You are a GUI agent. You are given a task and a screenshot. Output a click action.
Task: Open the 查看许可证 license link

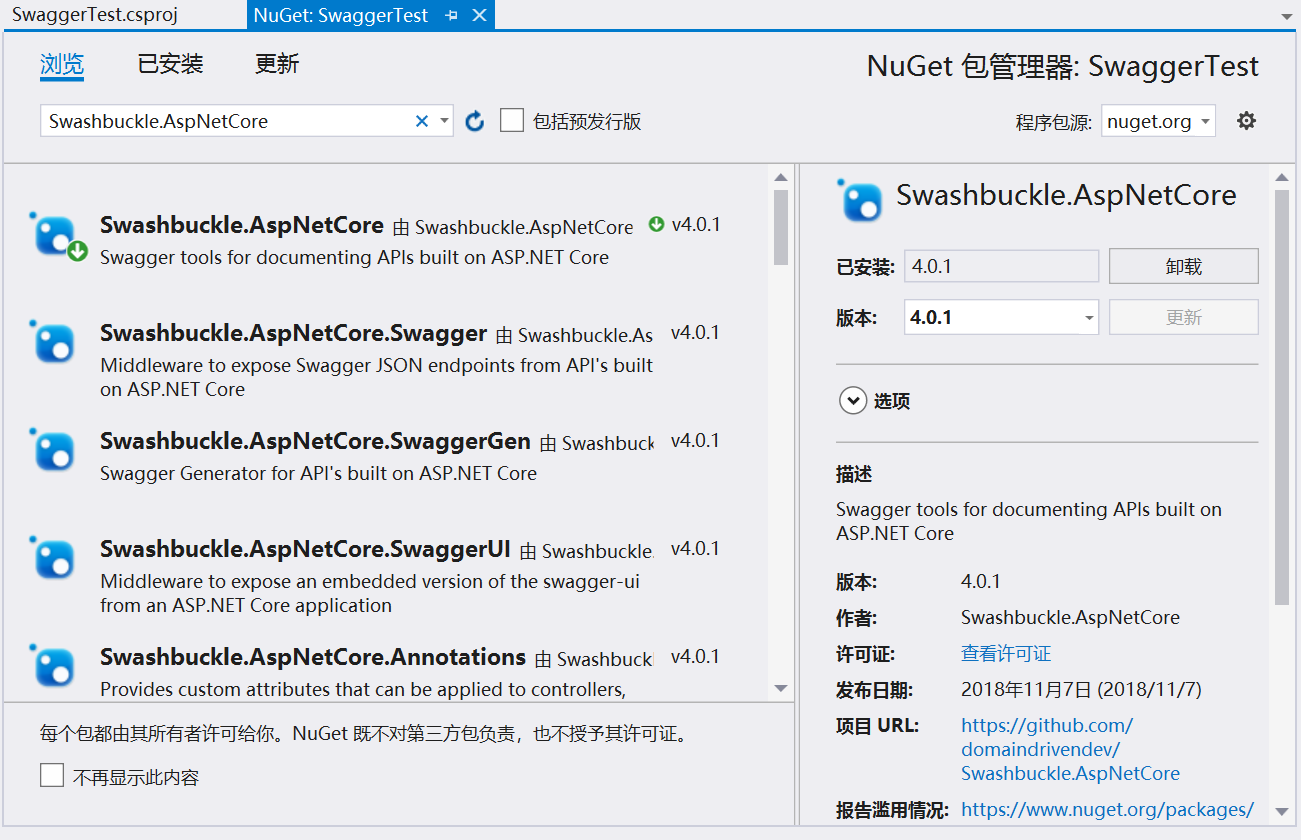coord(1006,654)
